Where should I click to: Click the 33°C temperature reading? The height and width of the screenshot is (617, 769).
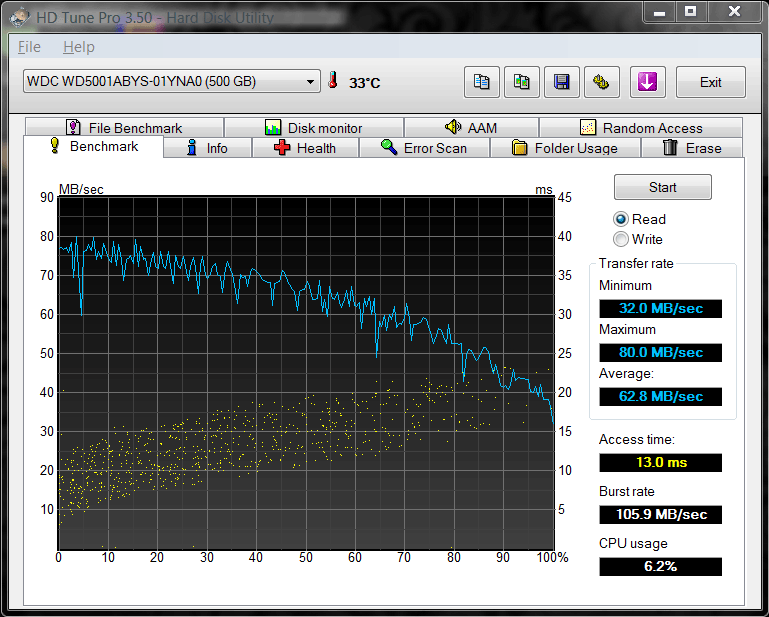[x=364, y=83]
